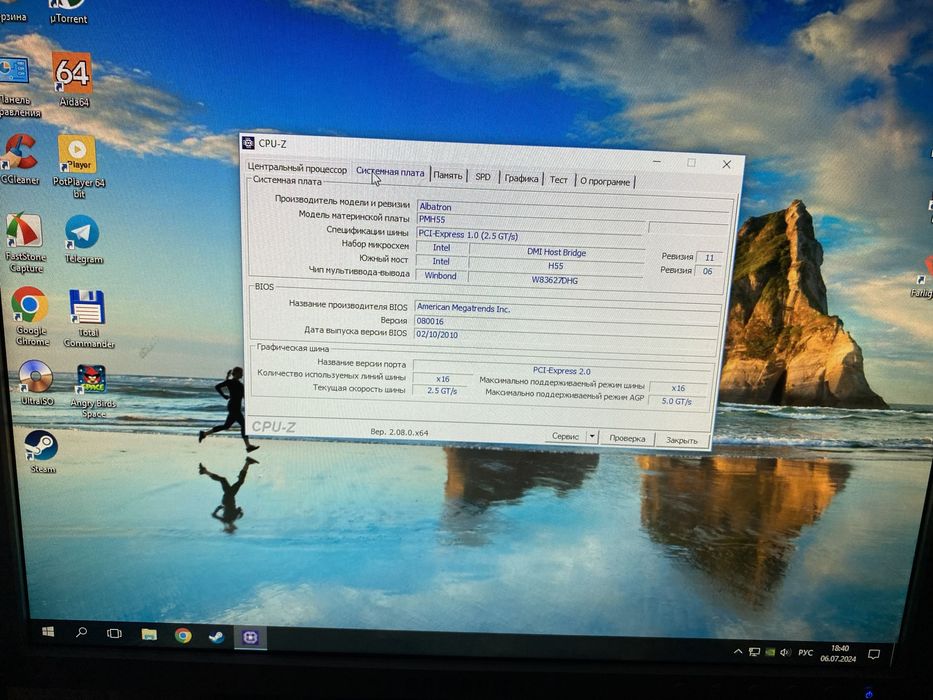Viewport: 933px width, 700px height.
Task: Open the Telegram desktop icon
Action: tap(83, 239)
